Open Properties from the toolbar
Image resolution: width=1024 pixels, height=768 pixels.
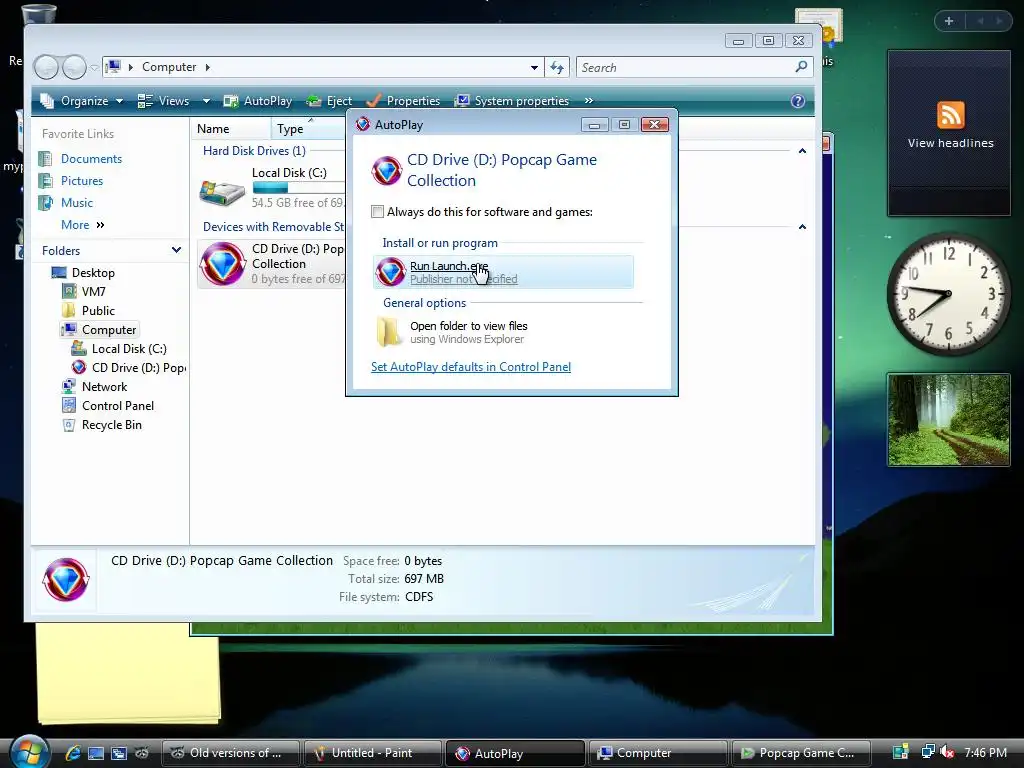point(403,101)
